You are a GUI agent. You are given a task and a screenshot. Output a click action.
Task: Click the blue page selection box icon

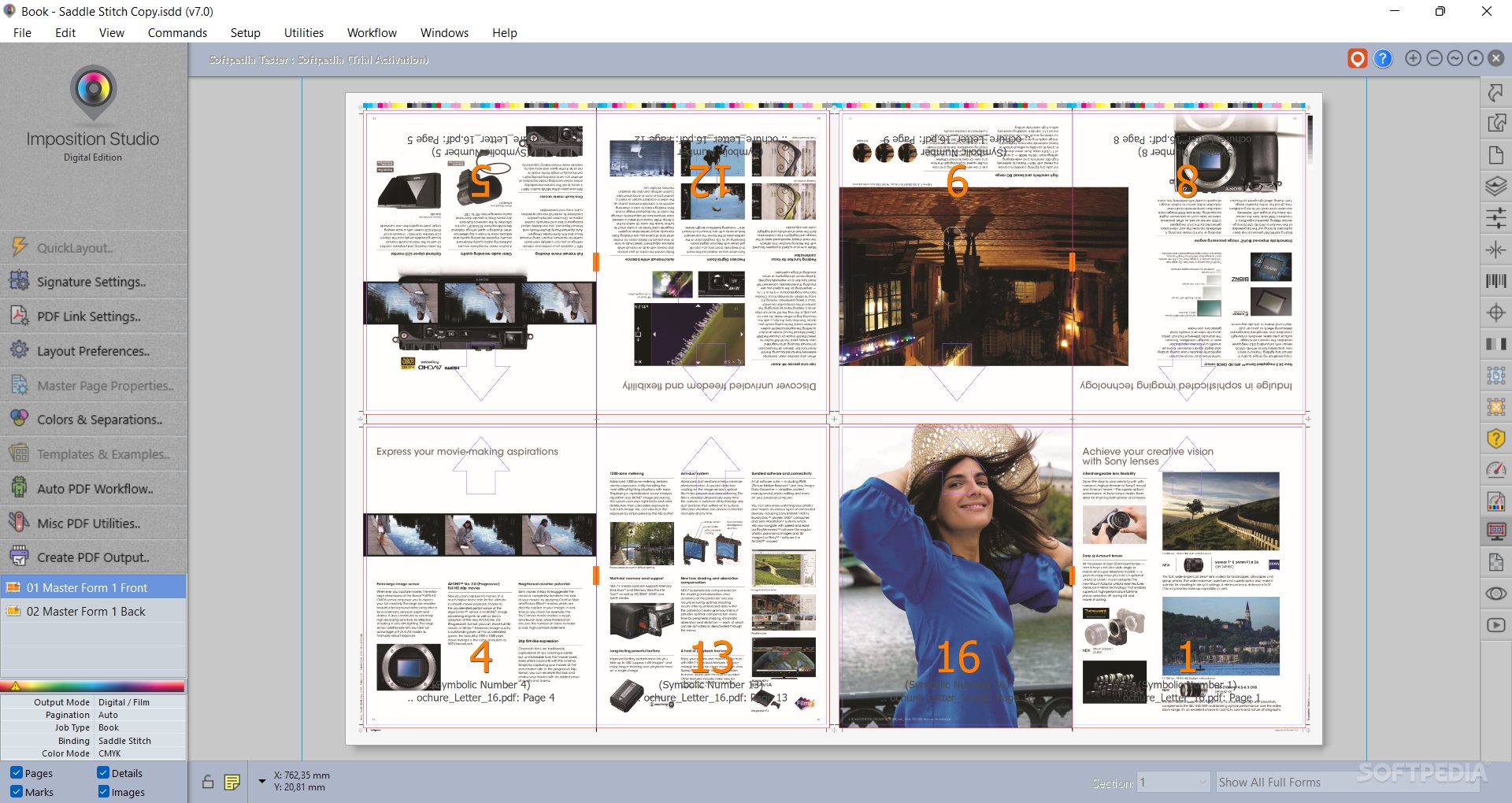click(x=1495, y=376)
